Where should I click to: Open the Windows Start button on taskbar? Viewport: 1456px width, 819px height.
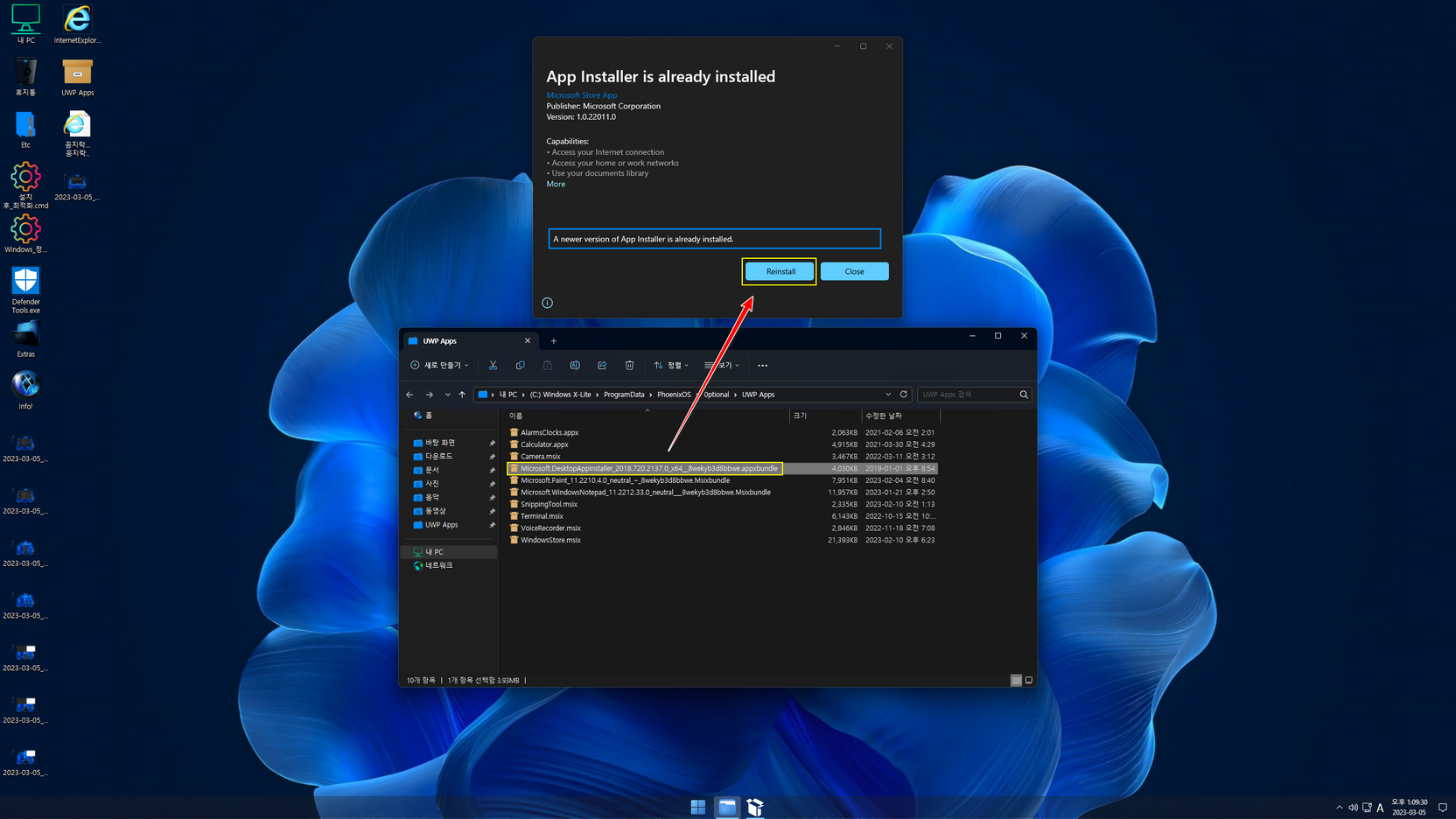pos(698,807)
